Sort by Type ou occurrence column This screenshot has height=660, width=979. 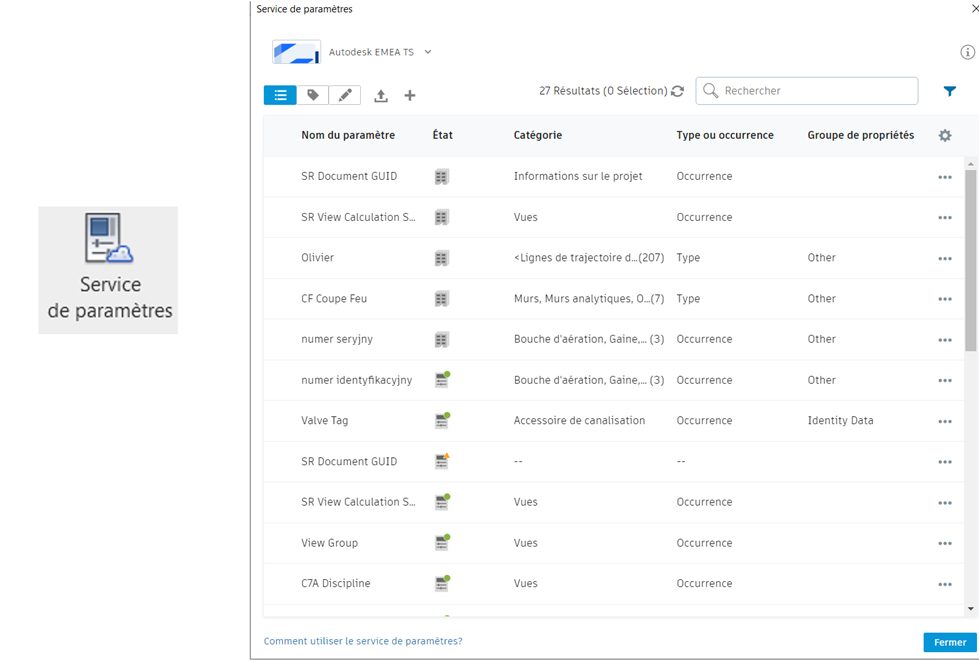coord(725,135)
